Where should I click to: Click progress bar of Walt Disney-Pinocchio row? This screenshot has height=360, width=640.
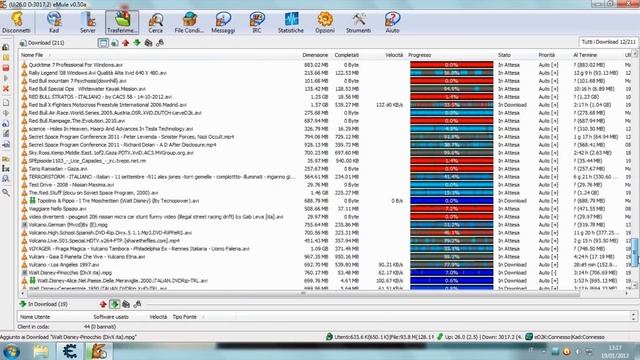(x=451, y=273)
